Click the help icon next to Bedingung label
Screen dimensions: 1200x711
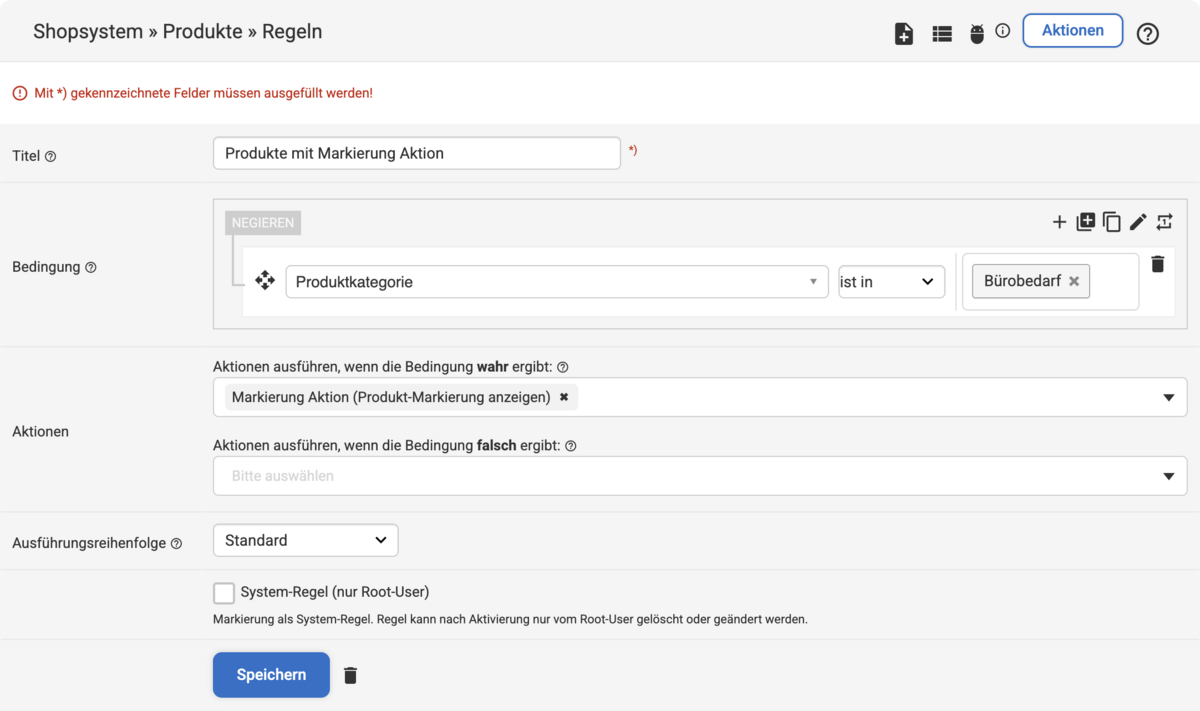(91, 268)
